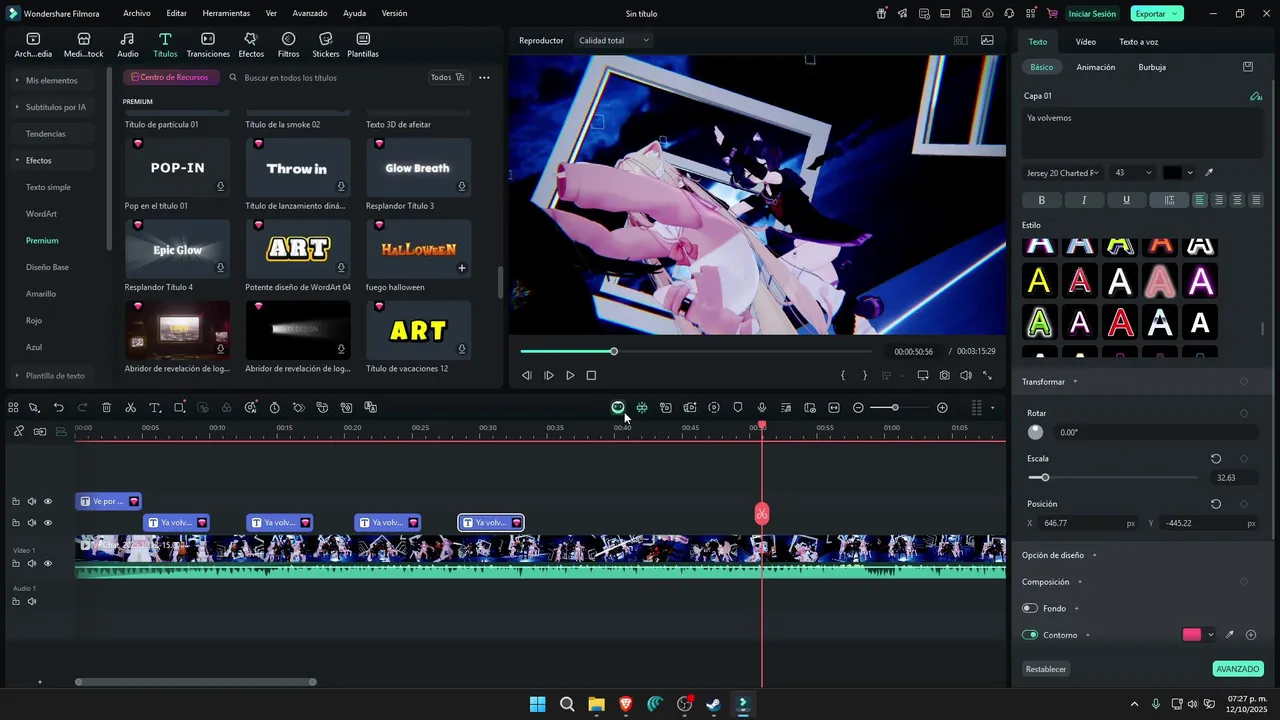Open the Calidad total quality dropdown
This screenshot has width=1280, height=720.
(x=614, y=41)
